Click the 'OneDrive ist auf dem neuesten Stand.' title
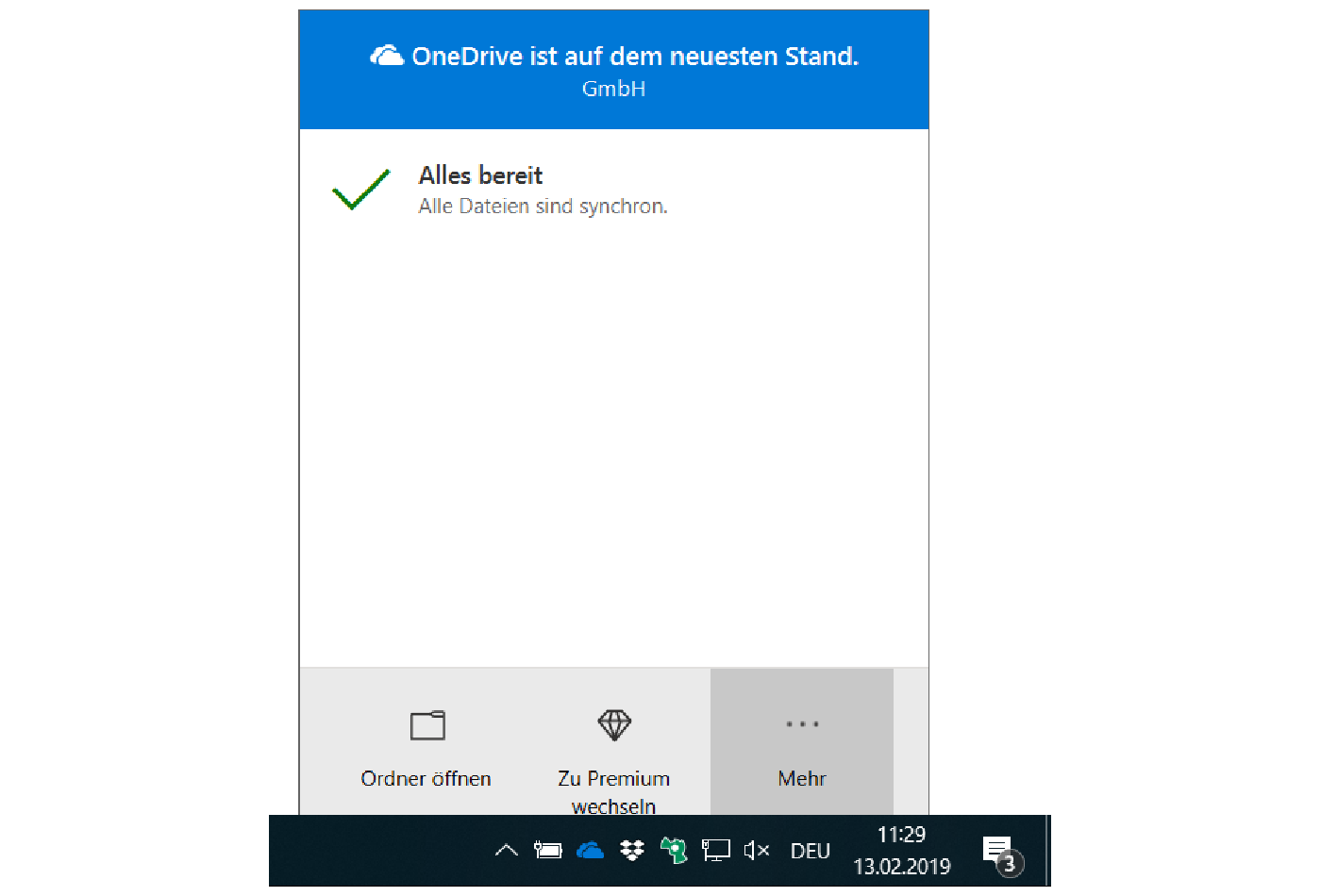The image size is (1321, 896). pos(635,57)
